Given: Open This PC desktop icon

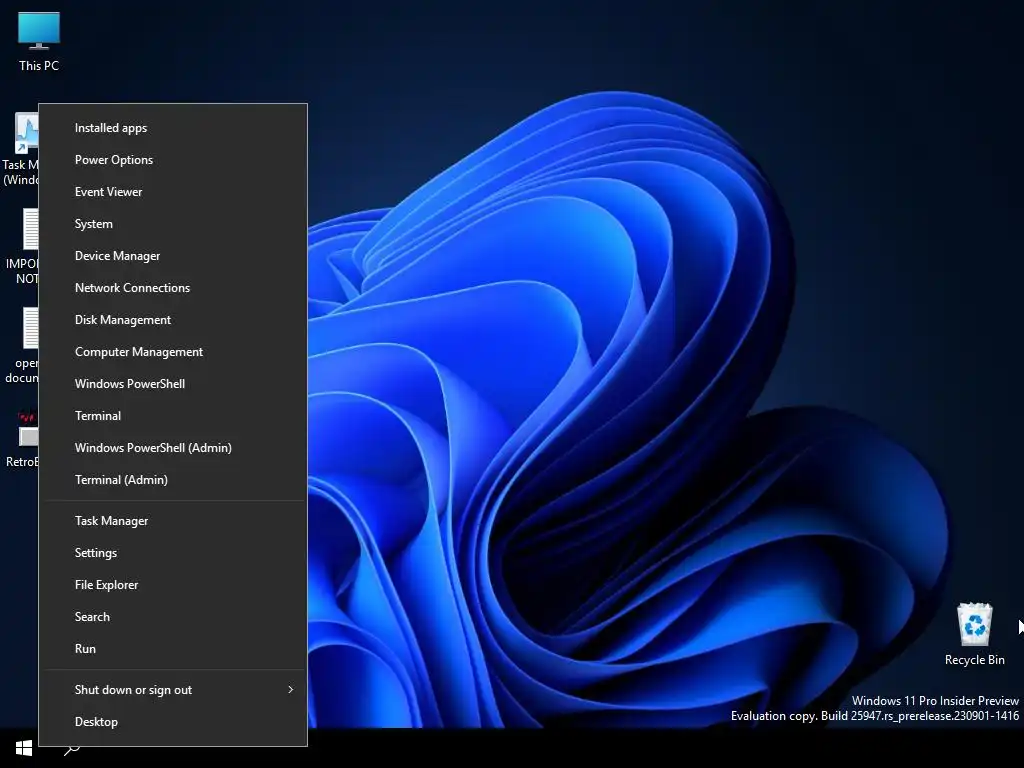Looking at the screenshot, I should pos(39,41).
